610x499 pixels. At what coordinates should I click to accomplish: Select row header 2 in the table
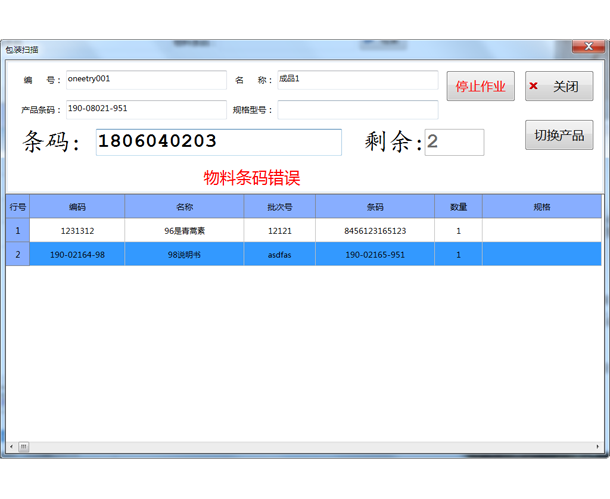click(x=18, y=254)
